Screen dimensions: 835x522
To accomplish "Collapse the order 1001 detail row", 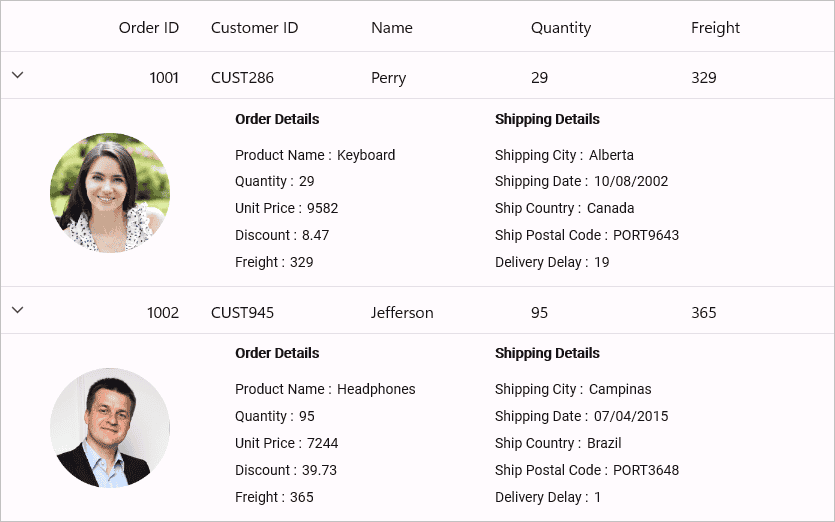I will pyautogui.click(x=18, y=75).
